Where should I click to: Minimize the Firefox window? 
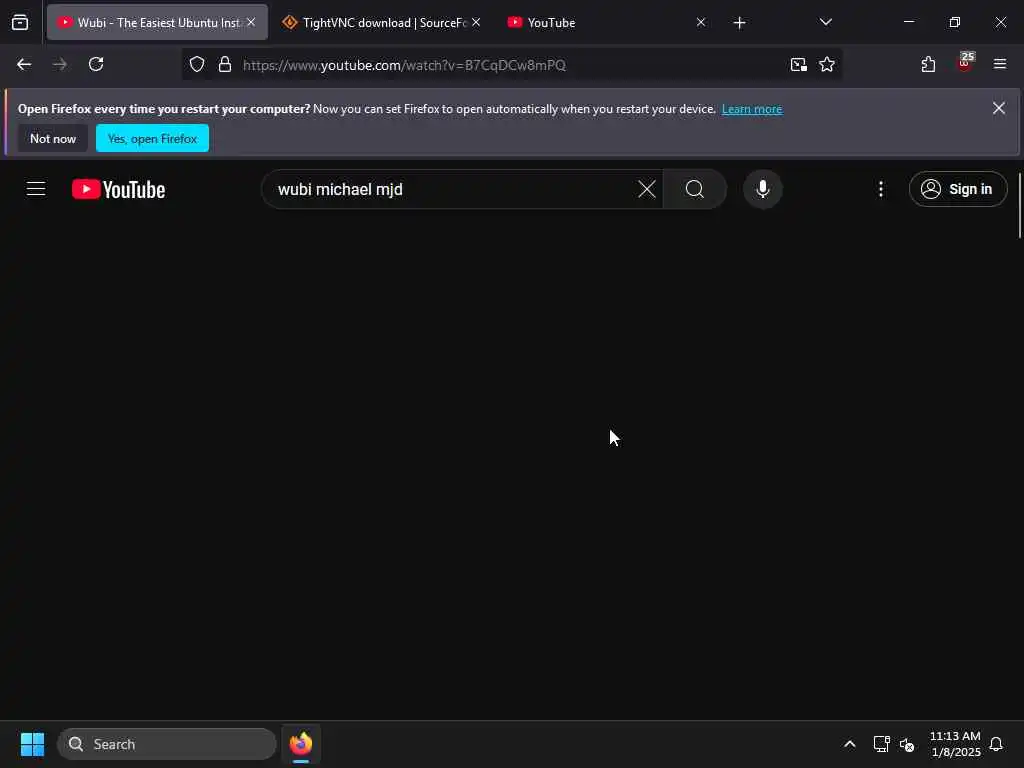908,22
